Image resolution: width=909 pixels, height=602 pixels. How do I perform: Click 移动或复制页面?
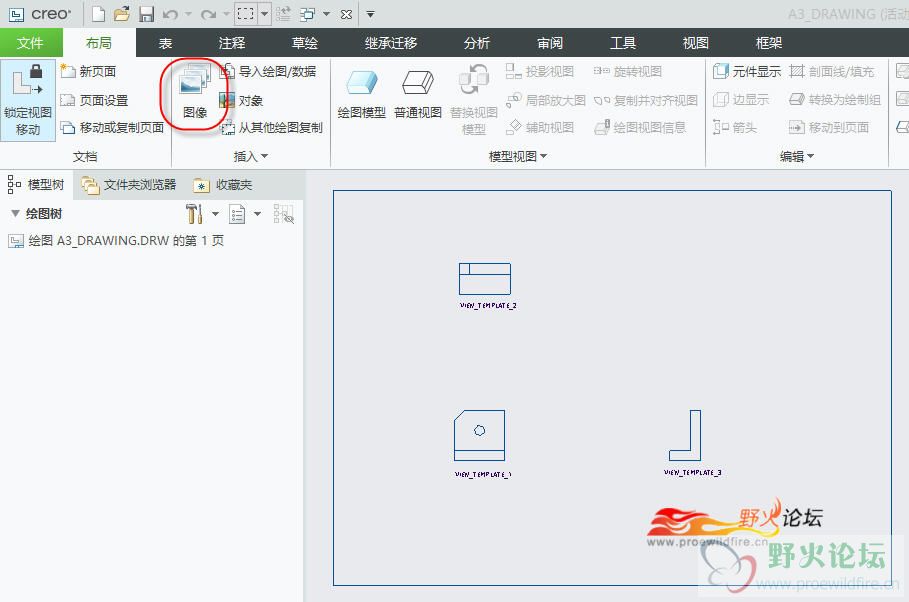click(x=112, y=128)
